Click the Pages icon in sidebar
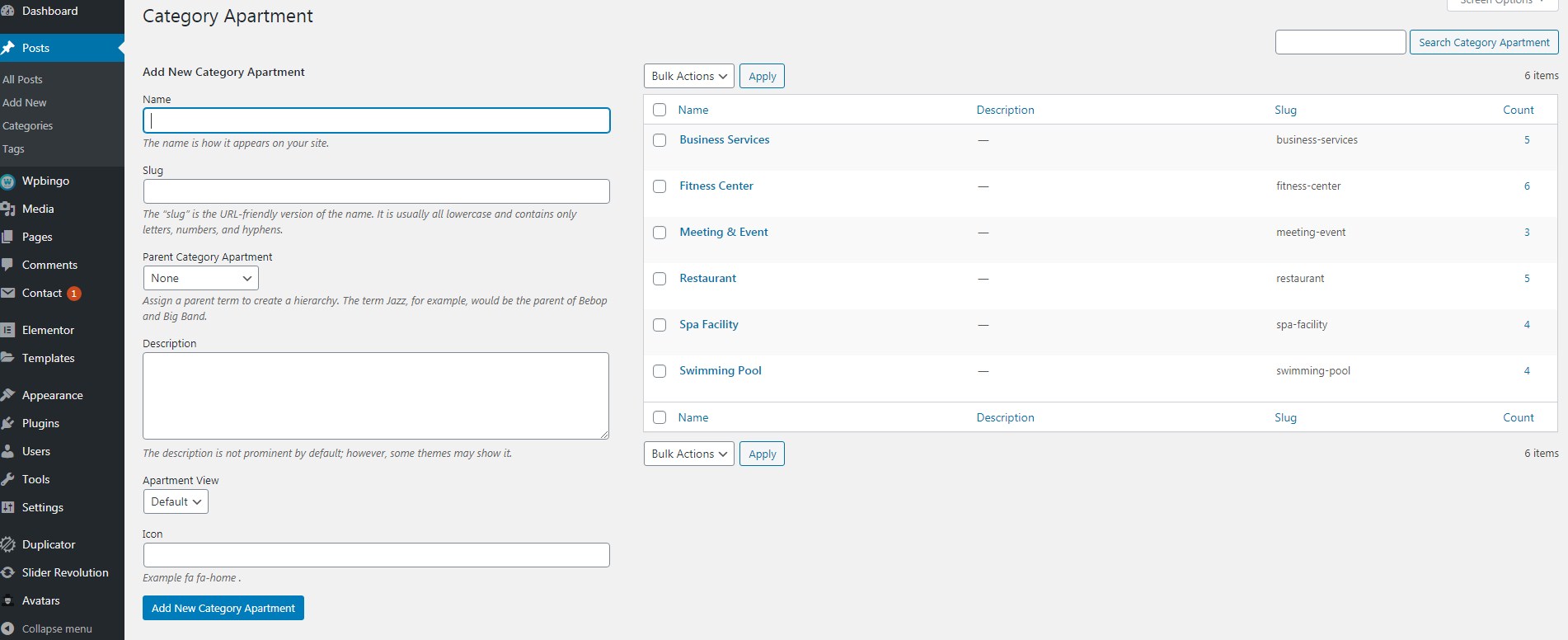The width and height of the screenshot is (1568, 640). pyautogui.click(x=7, y=237)
